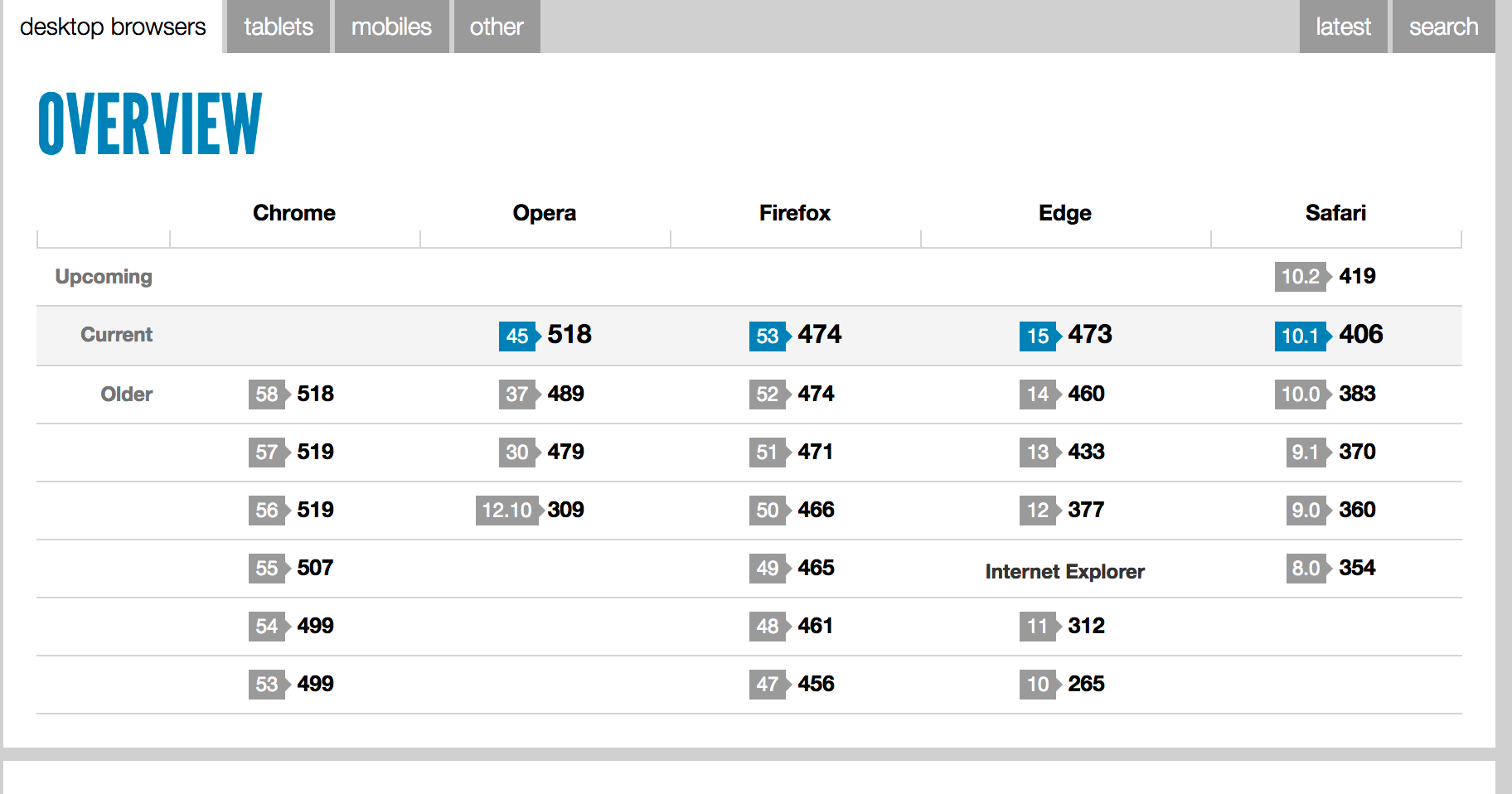Open the mobiles tab
The width and height of the screenshot is (1512, 794).
tap(391, 27)
